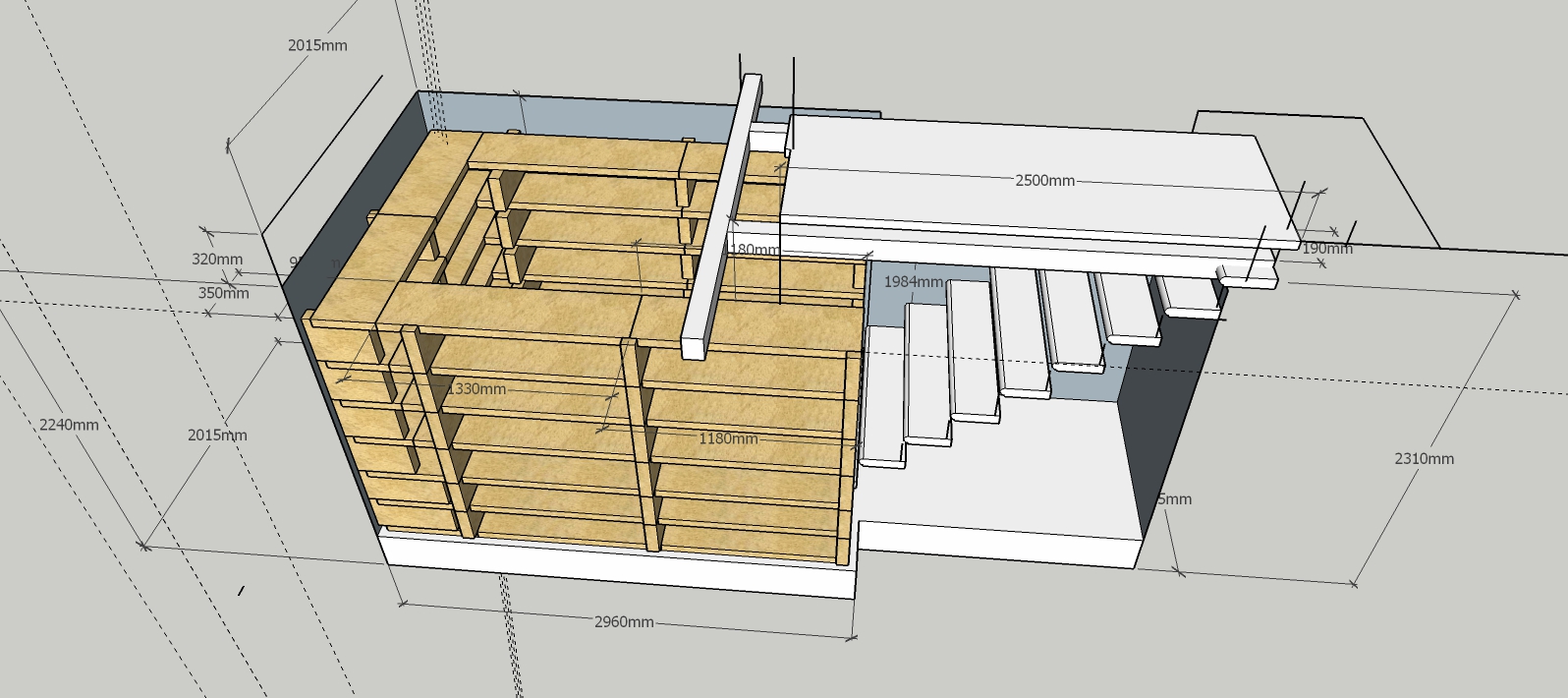Select the 2240mm dimension text
Viewport: 1568px width, 698px height.
click(x=69, y=425)
